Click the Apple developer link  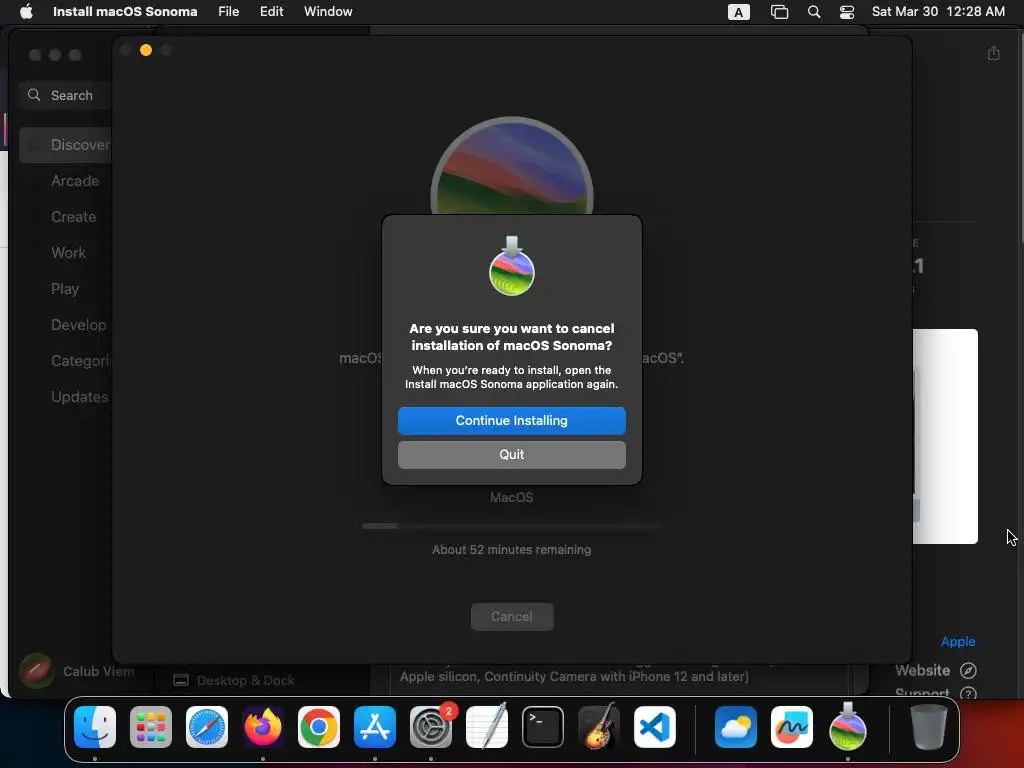(x=957, y=641)
